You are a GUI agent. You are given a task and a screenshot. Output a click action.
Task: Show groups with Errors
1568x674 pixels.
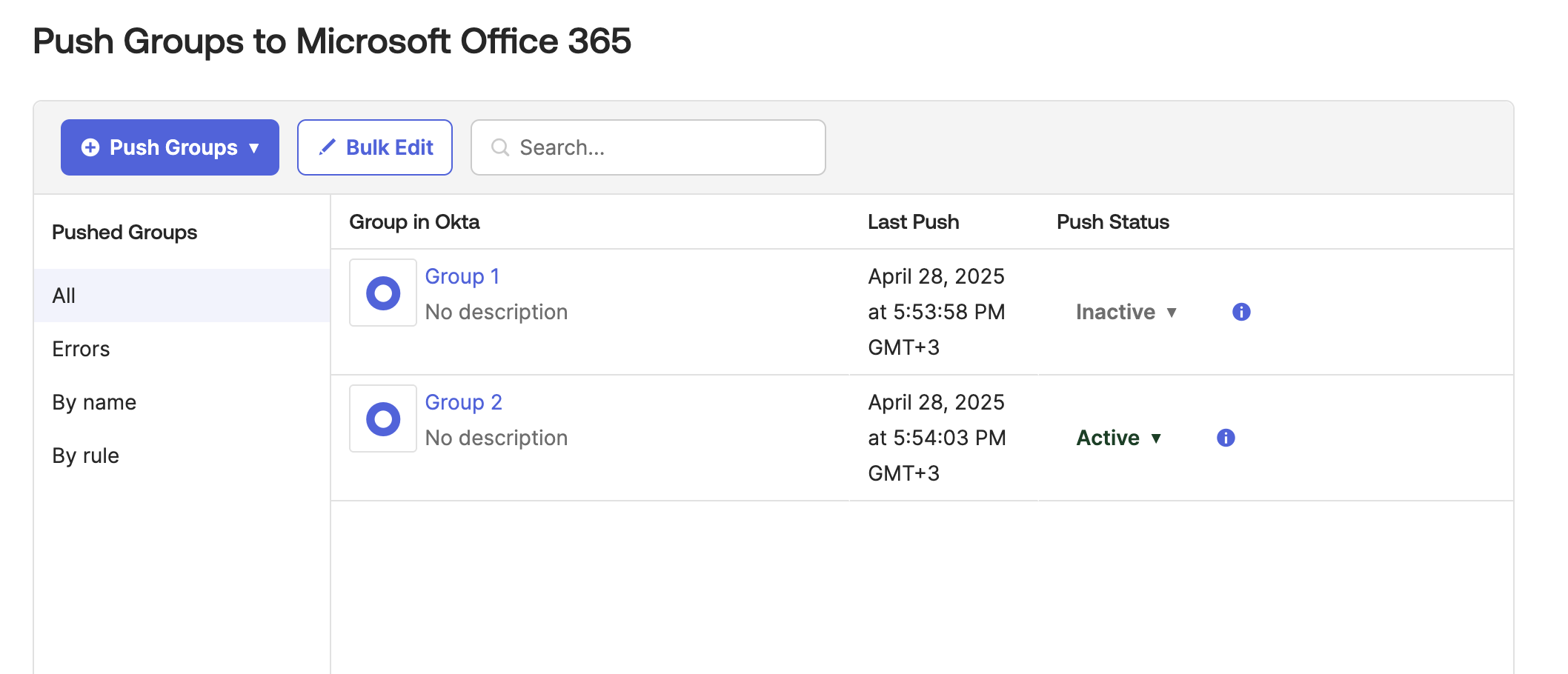coord(81,349)
